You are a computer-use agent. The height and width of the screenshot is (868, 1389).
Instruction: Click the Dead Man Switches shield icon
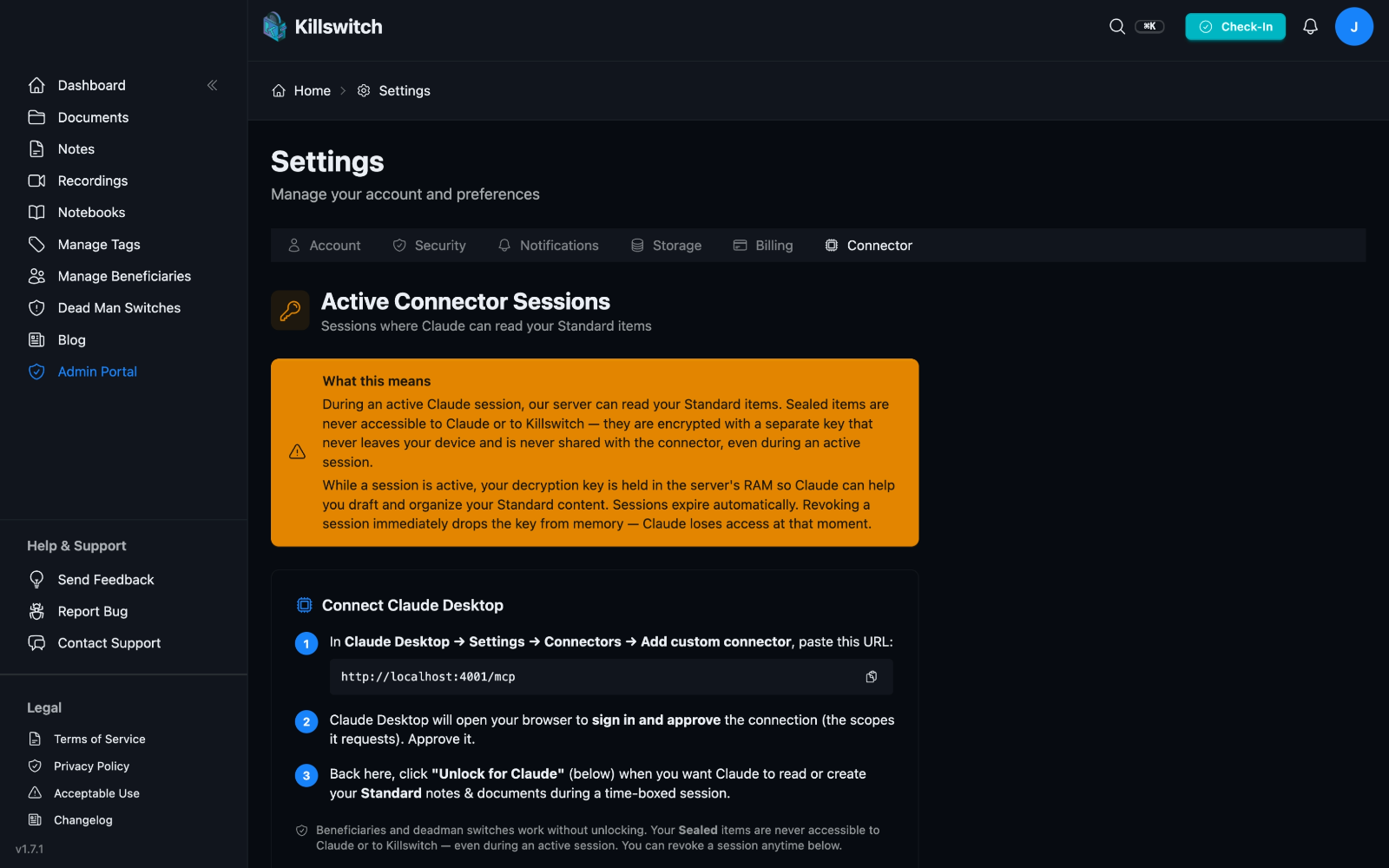(36, 308)
